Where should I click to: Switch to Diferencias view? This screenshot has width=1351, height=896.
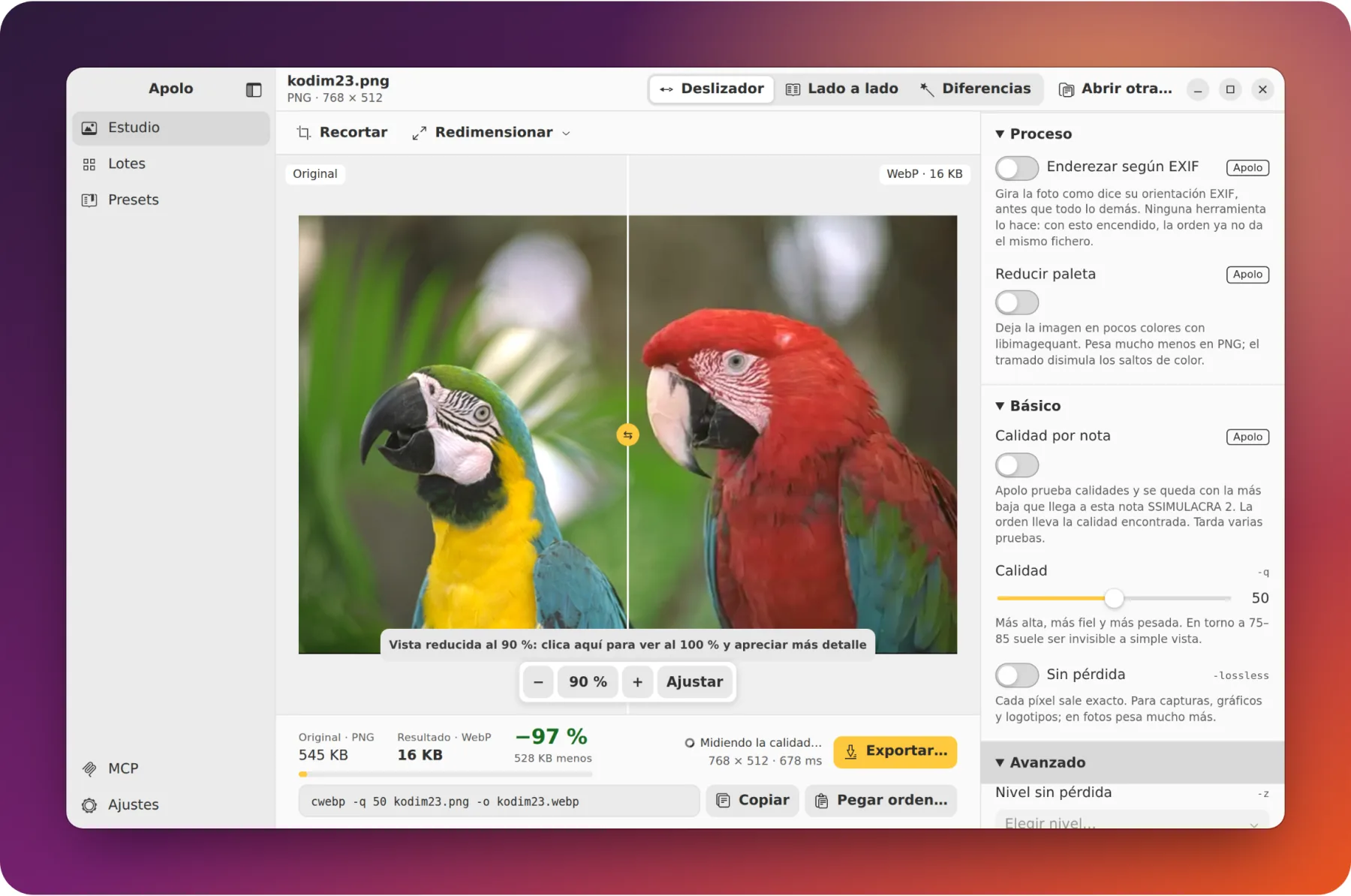pos(976,89)
